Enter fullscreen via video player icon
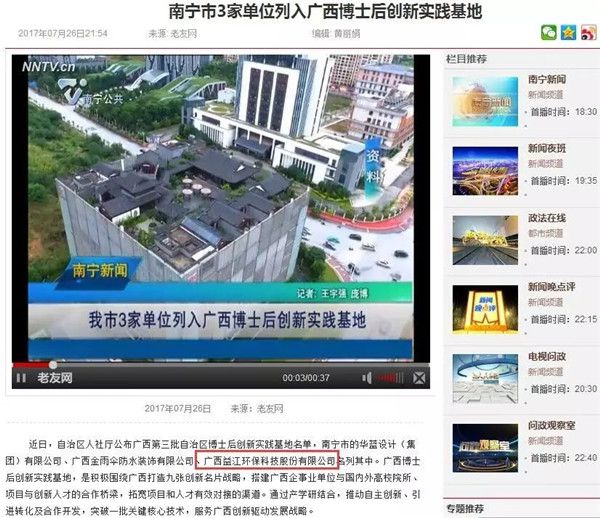The width and height of the screenshot is (600, 518). (419, 378)
